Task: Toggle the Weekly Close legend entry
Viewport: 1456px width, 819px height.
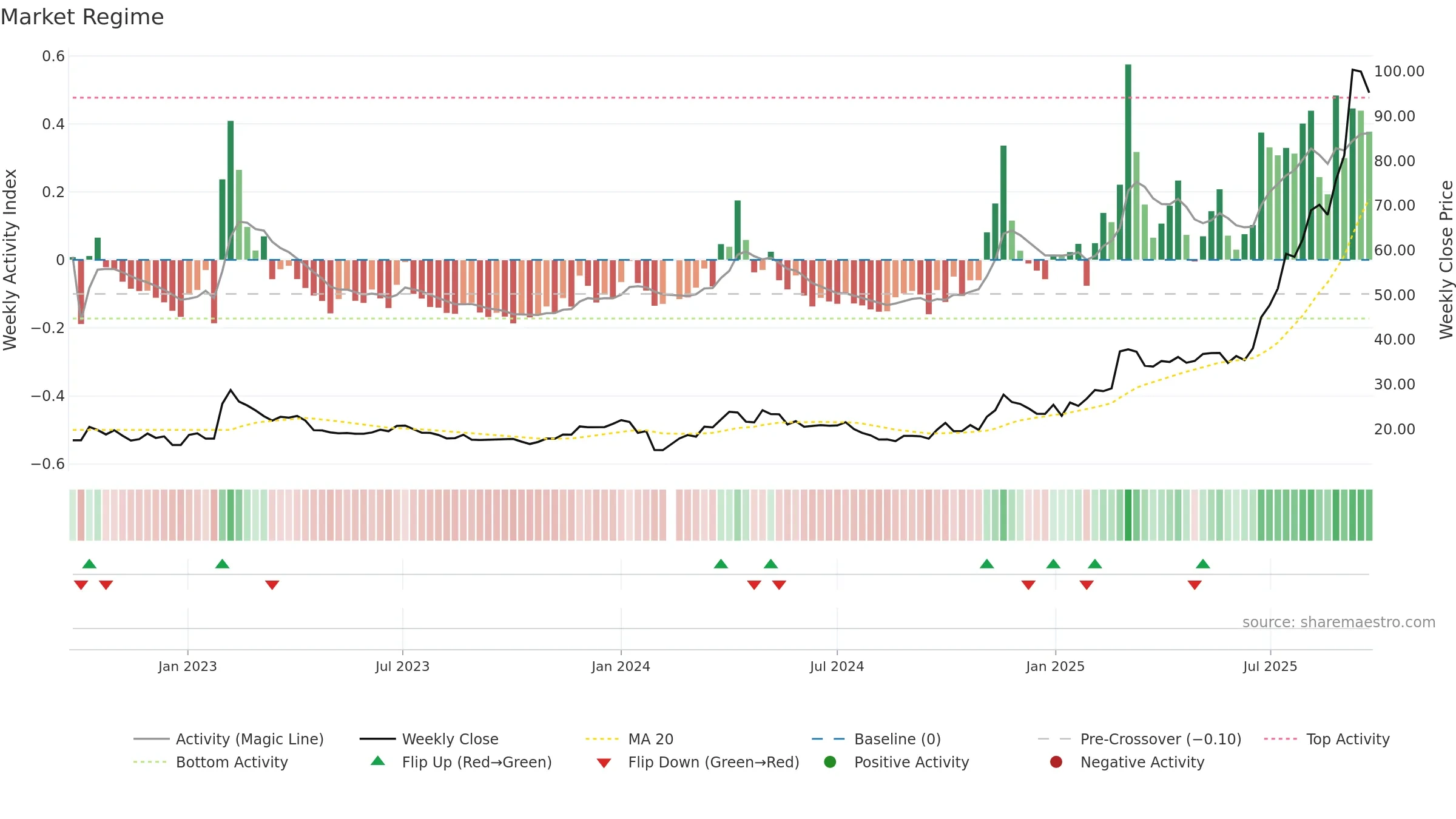Action: point(429,739)
